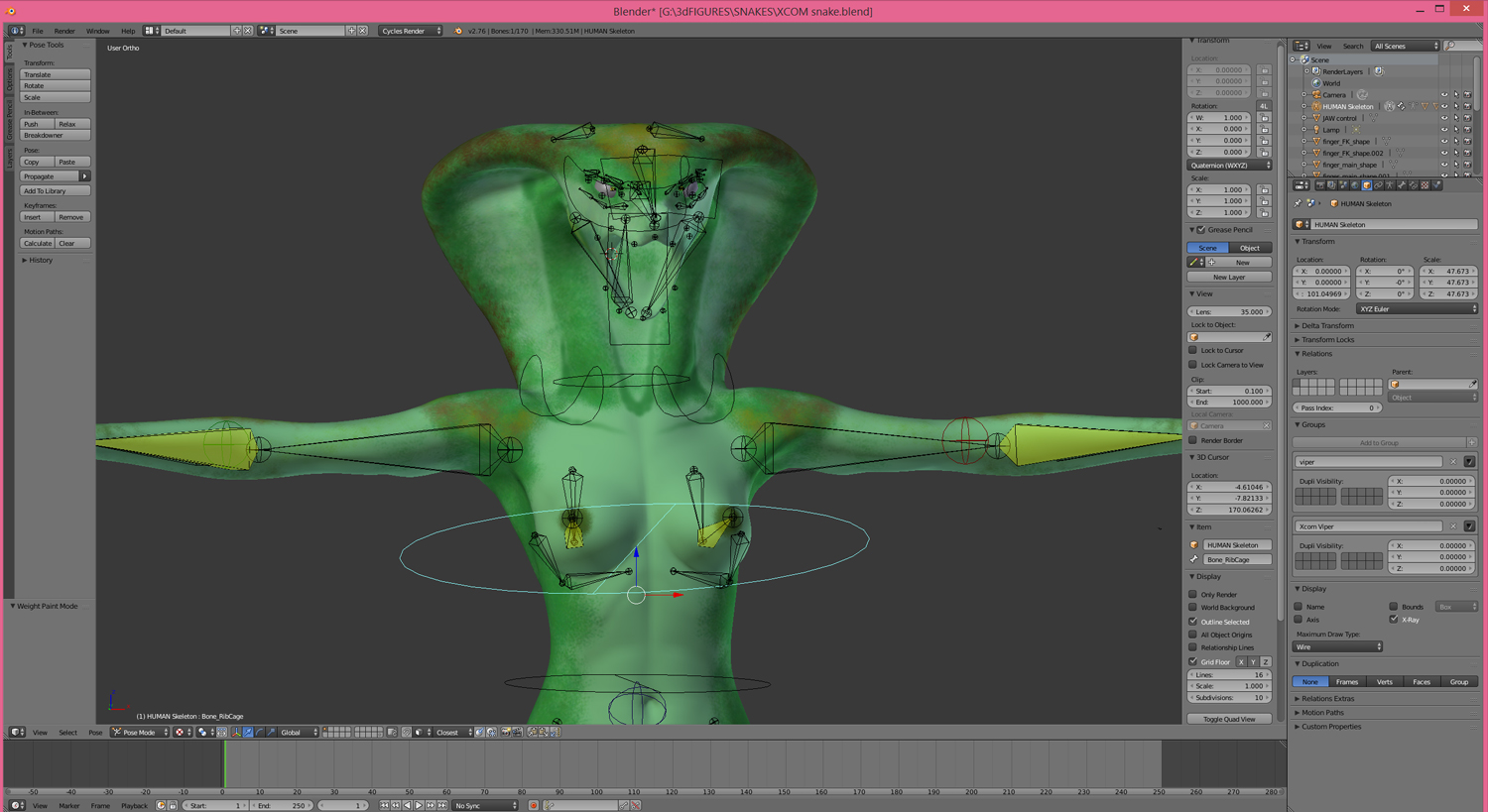1488x812 pixels.
Task: Click the outliner search magnifier icon
Action: pos(1450,46)
